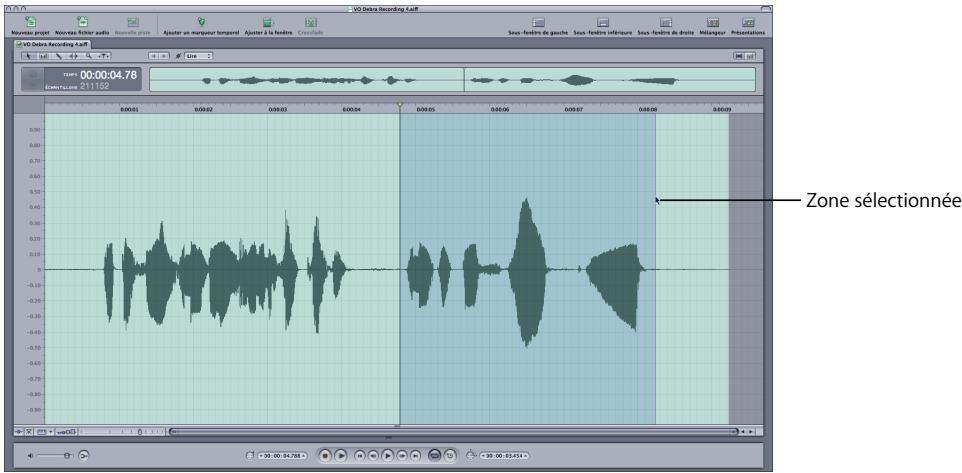962x473 pixels.
Task: Click the center Play/Pause button
Action: (x=388, y=455)
